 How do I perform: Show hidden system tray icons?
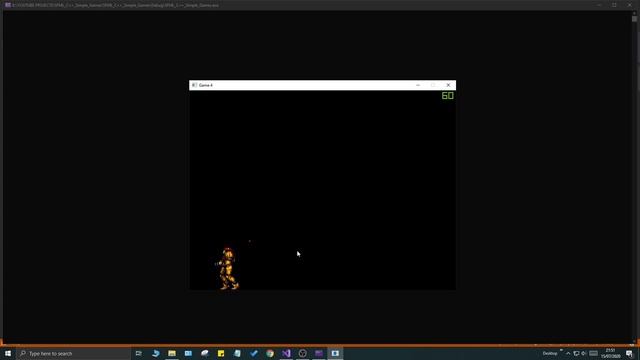coord(568,353)
